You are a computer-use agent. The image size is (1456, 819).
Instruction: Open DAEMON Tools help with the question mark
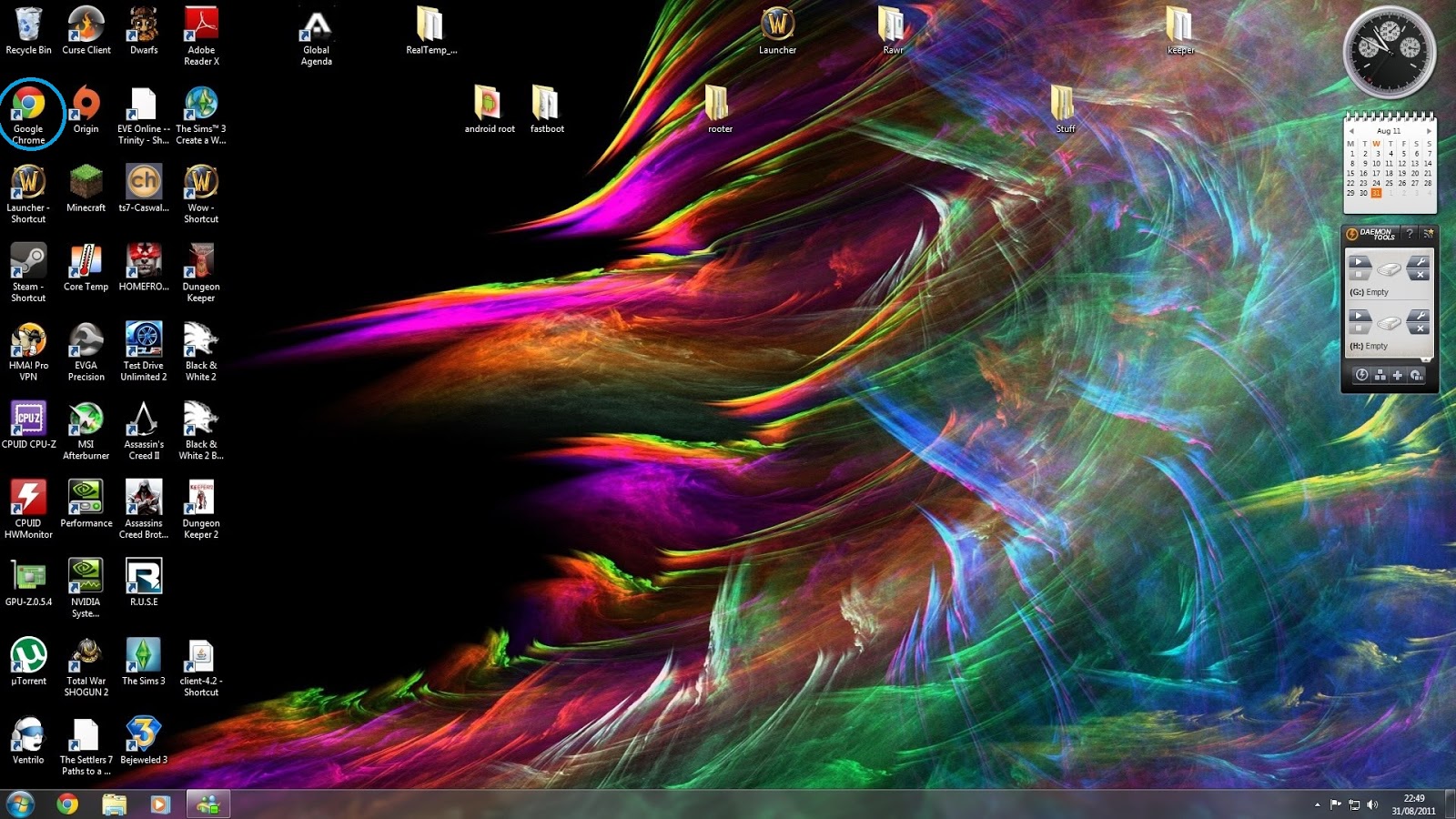[1410, 235]
